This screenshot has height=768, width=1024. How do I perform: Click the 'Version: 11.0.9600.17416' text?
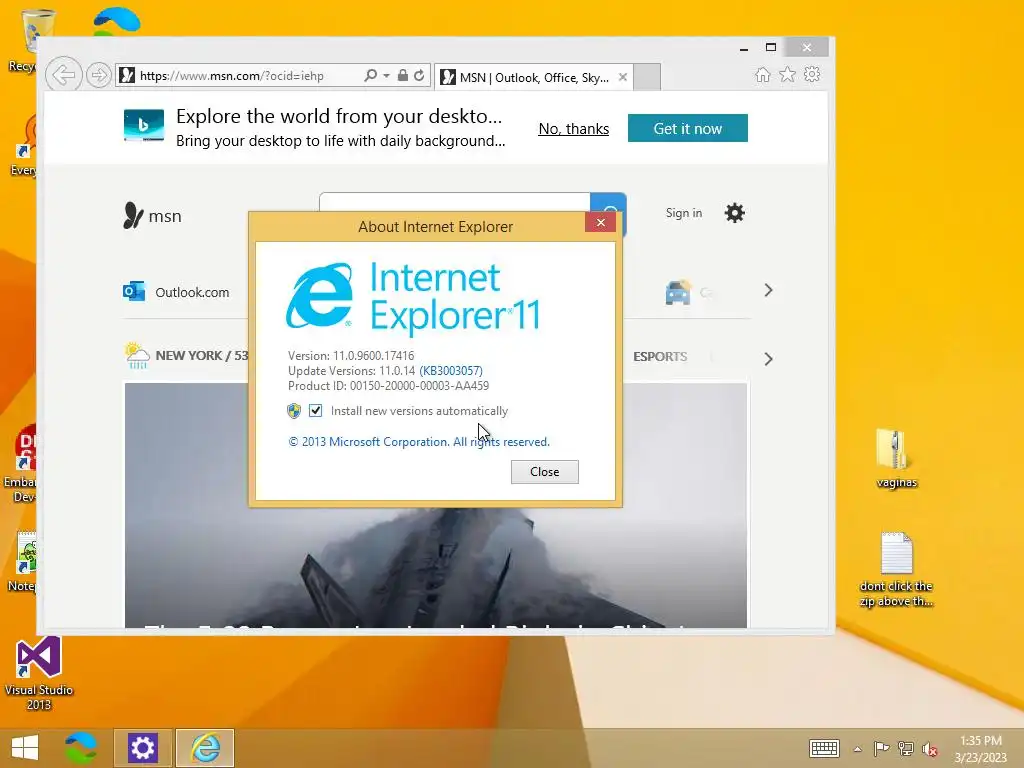point(351,356)
